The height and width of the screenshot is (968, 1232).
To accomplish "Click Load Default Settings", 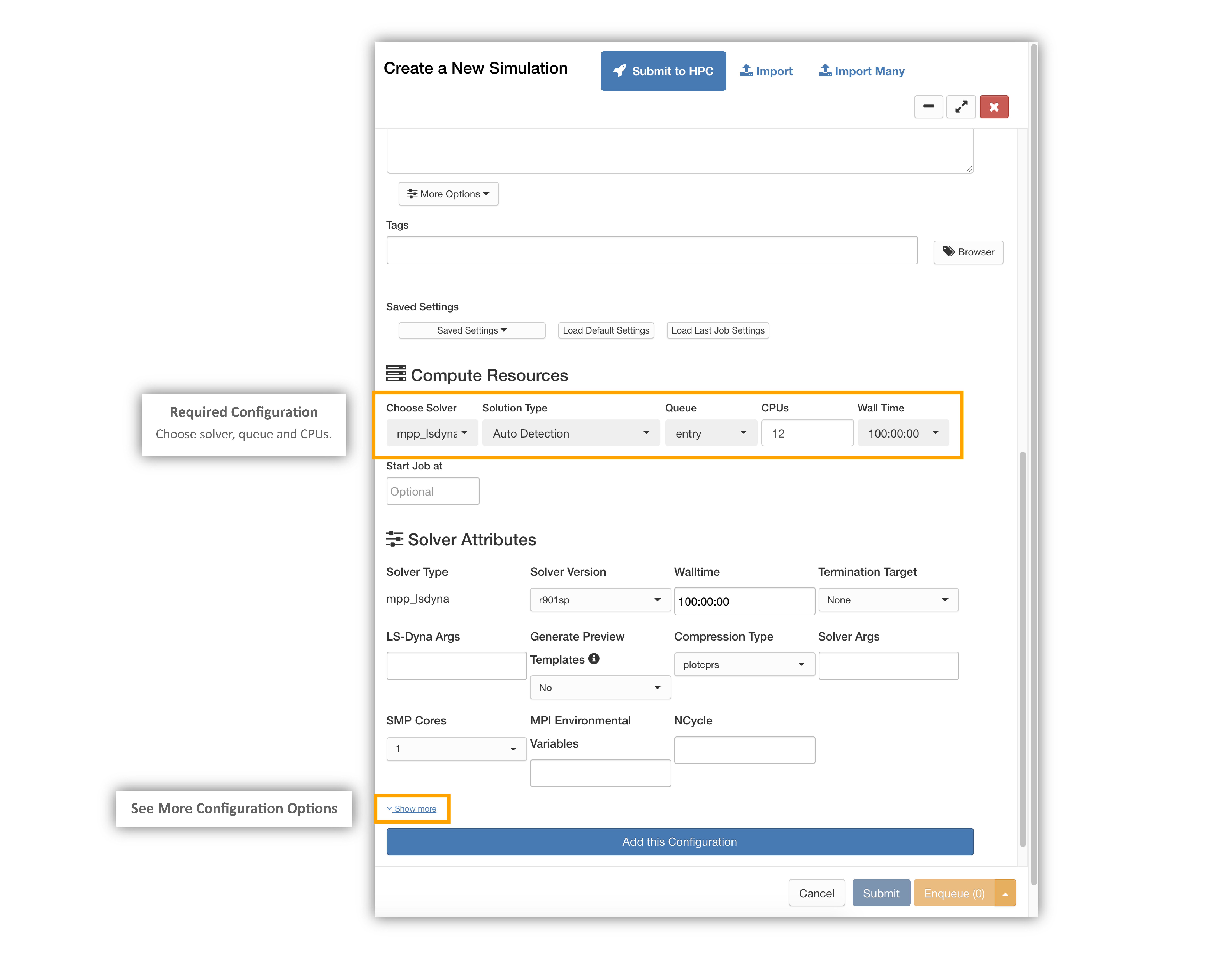I will pos(606,330).
